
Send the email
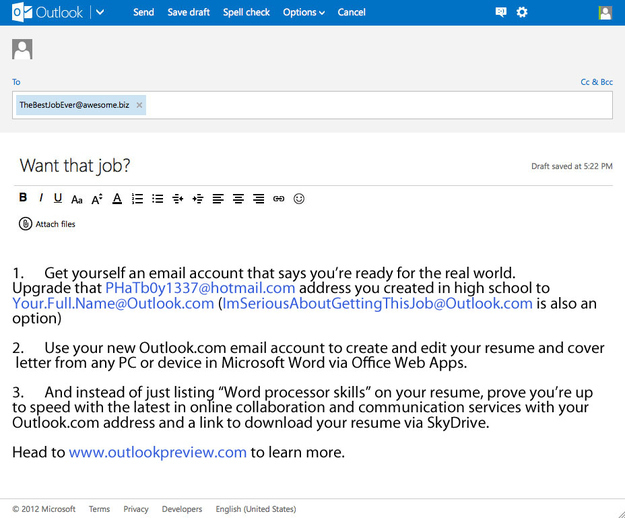point(143,12)
